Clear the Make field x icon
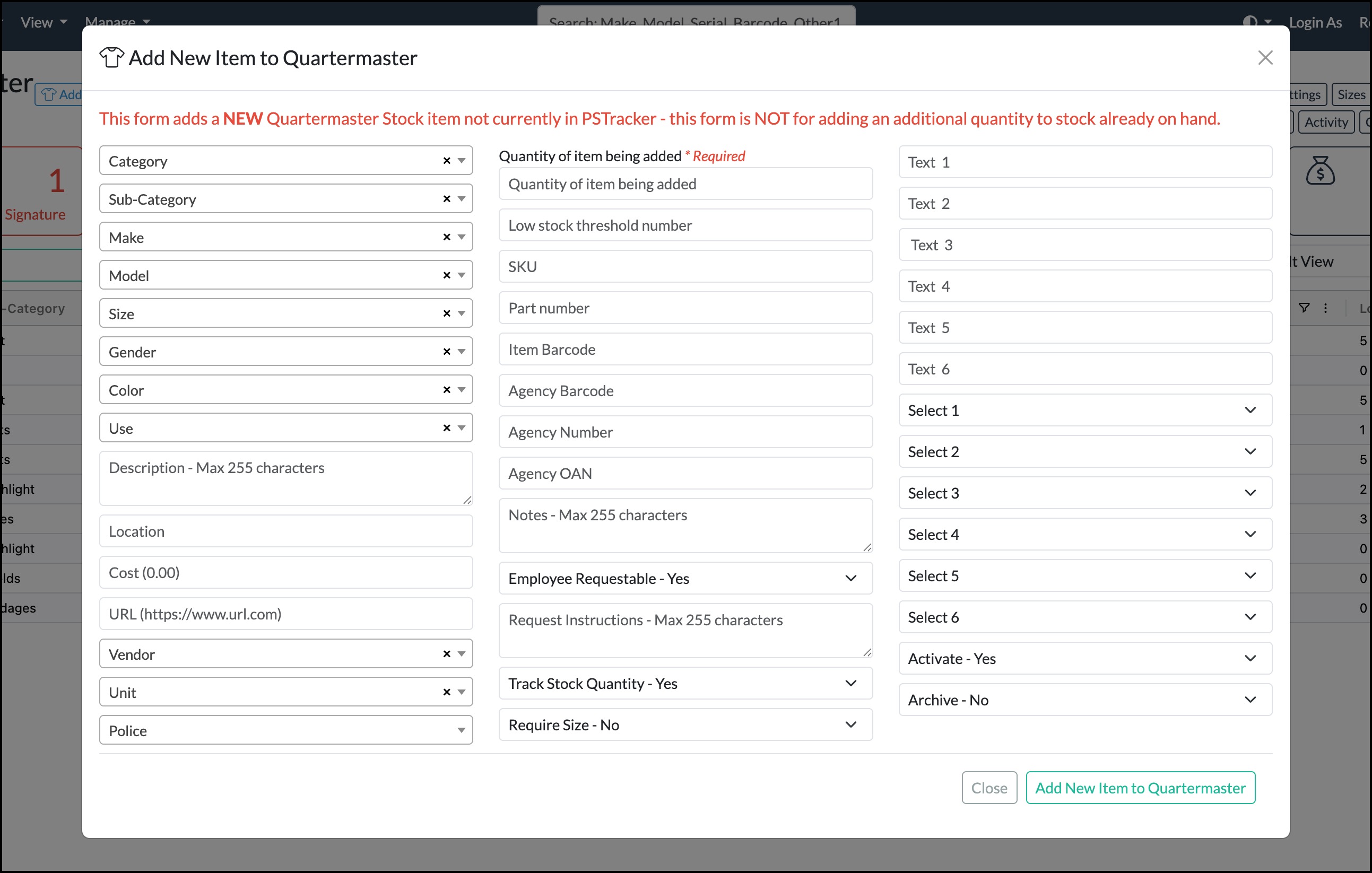Viewport: 1372px width, 873px height. pos(447,238)
